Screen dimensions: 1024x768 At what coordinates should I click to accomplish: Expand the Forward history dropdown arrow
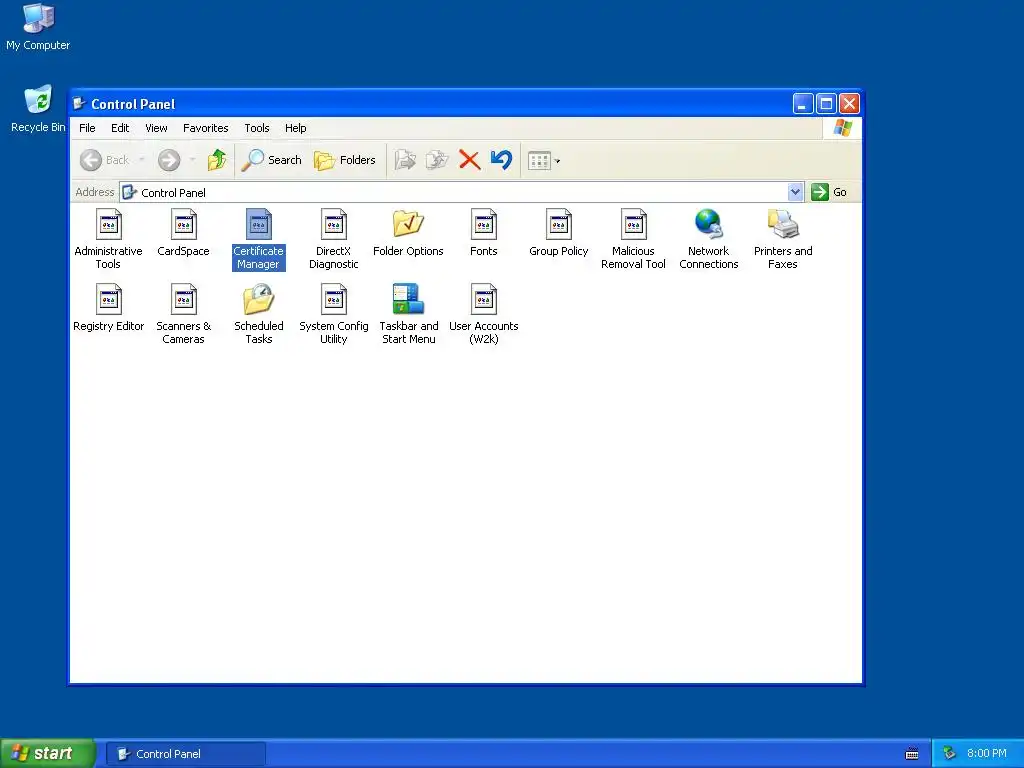click(x=193, y=160)
